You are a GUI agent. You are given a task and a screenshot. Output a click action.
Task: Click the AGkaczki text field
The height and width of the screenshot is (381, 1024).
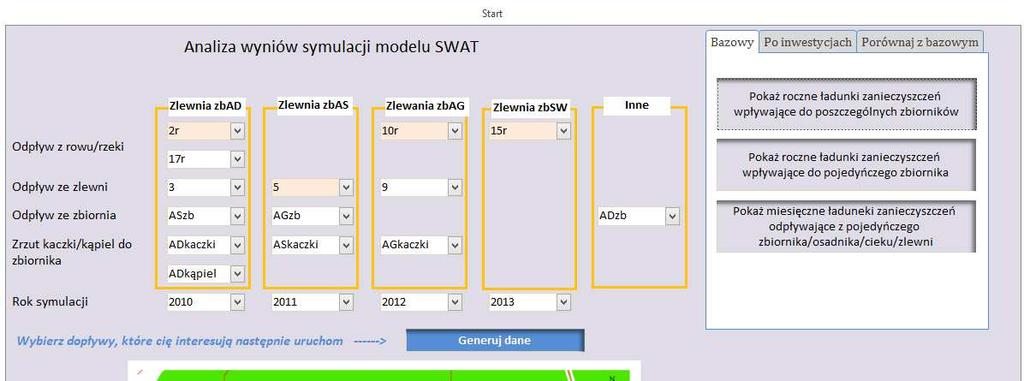tap(414, 245)
